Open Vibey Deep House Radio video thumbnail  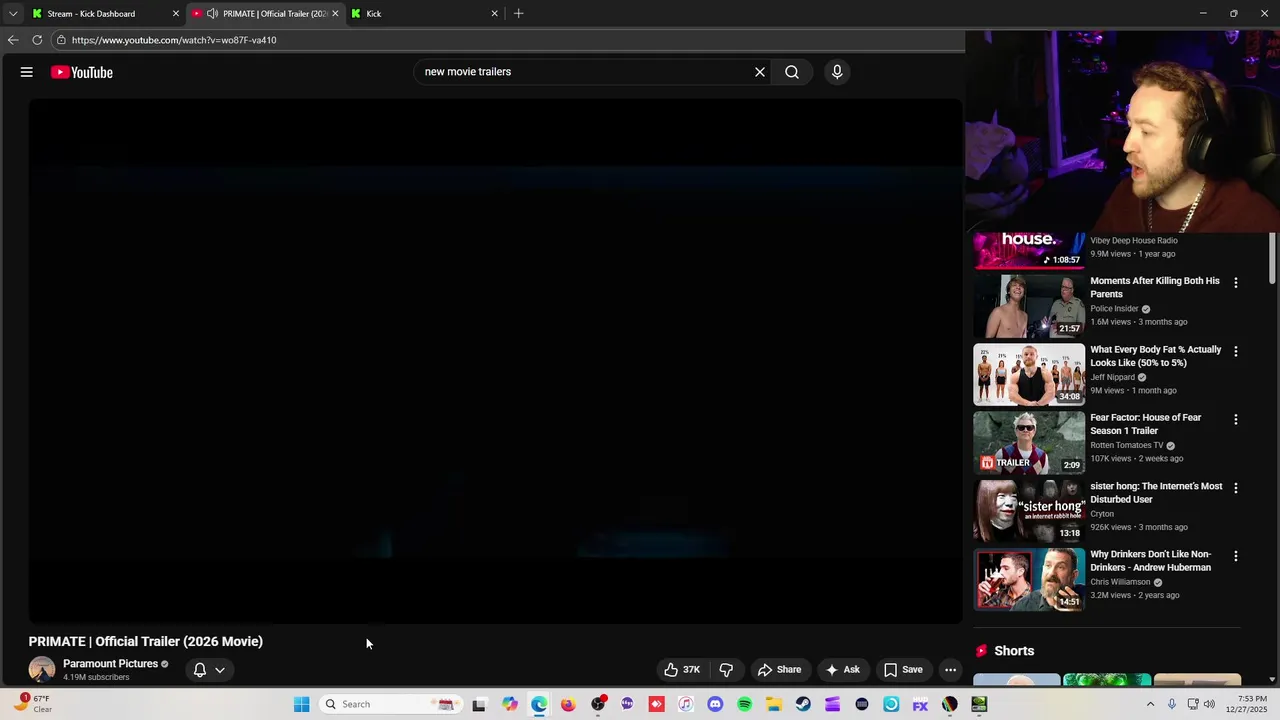tap(1029, 251)
